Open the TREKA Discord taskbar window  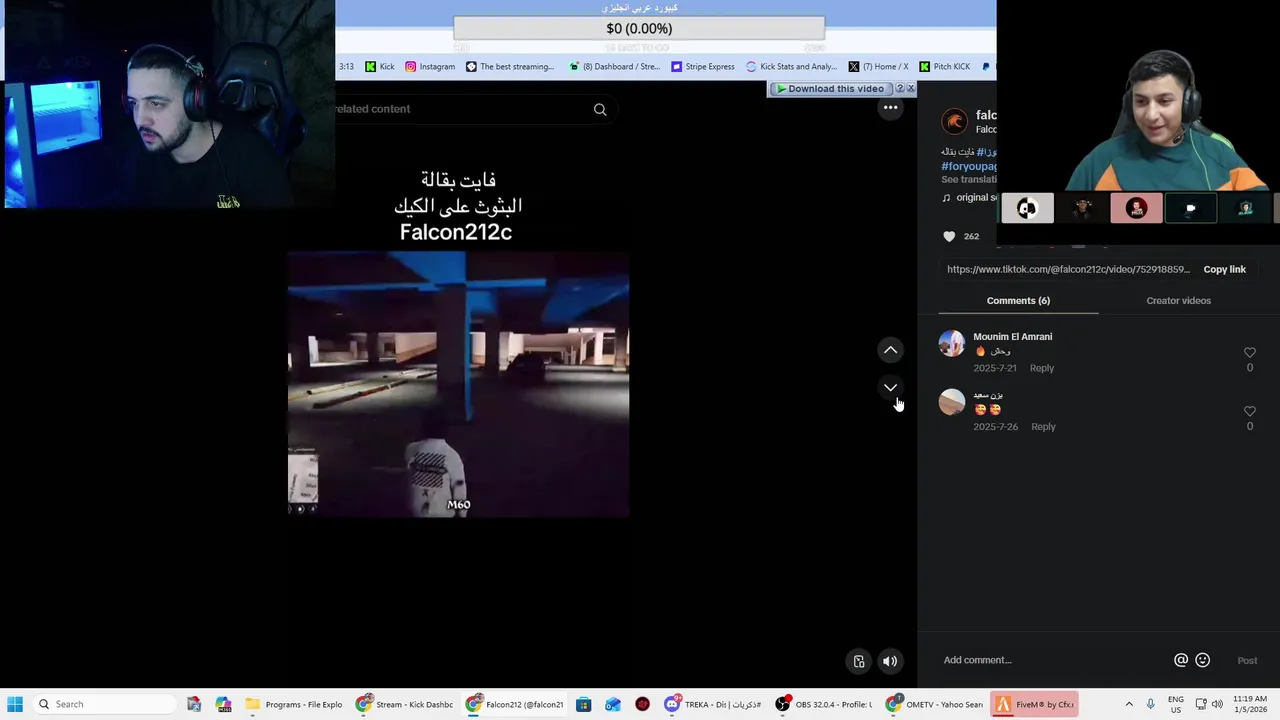(713, 704)
